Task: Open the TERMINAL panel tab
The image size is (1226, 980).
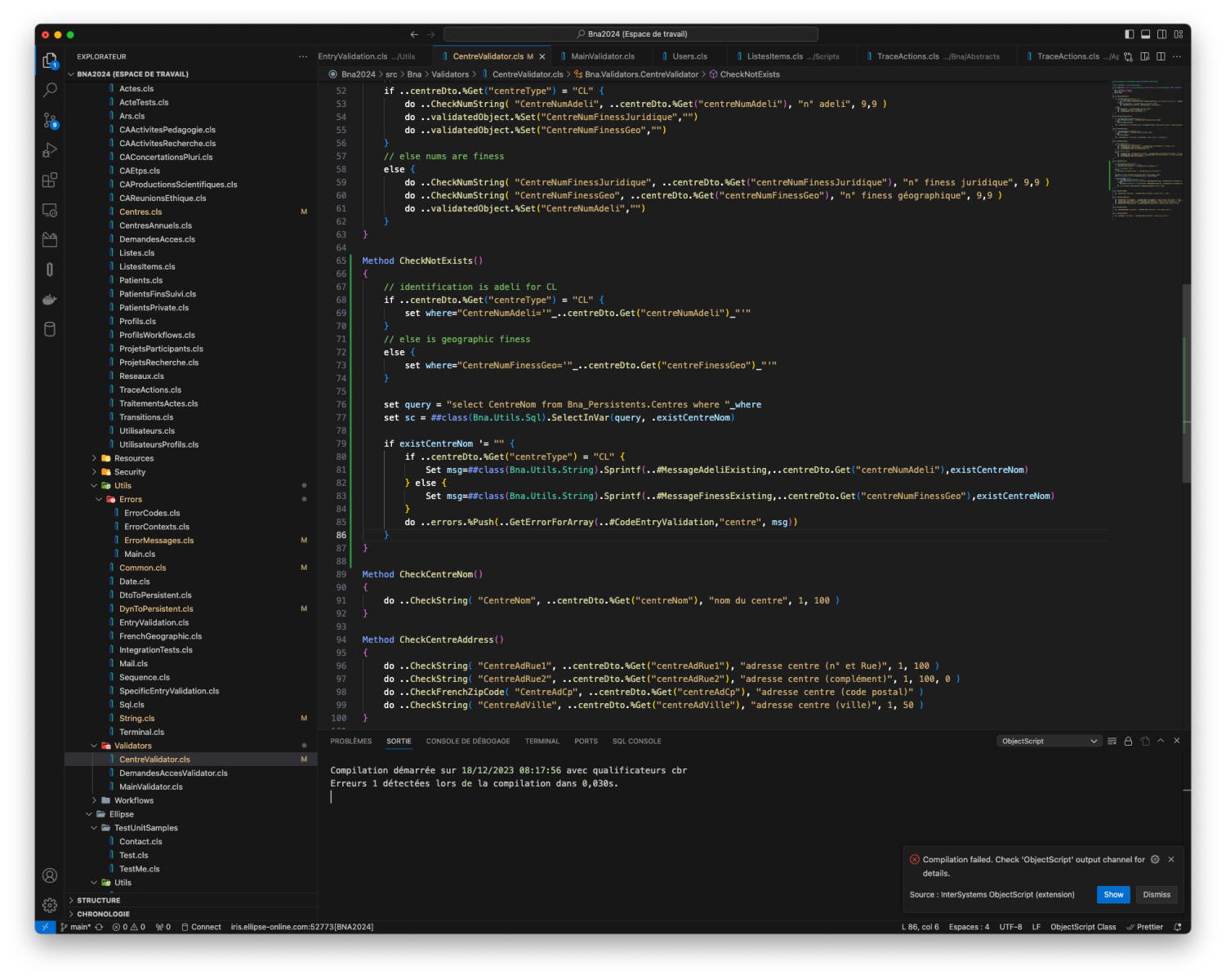Action: click(x=542, y=742)
